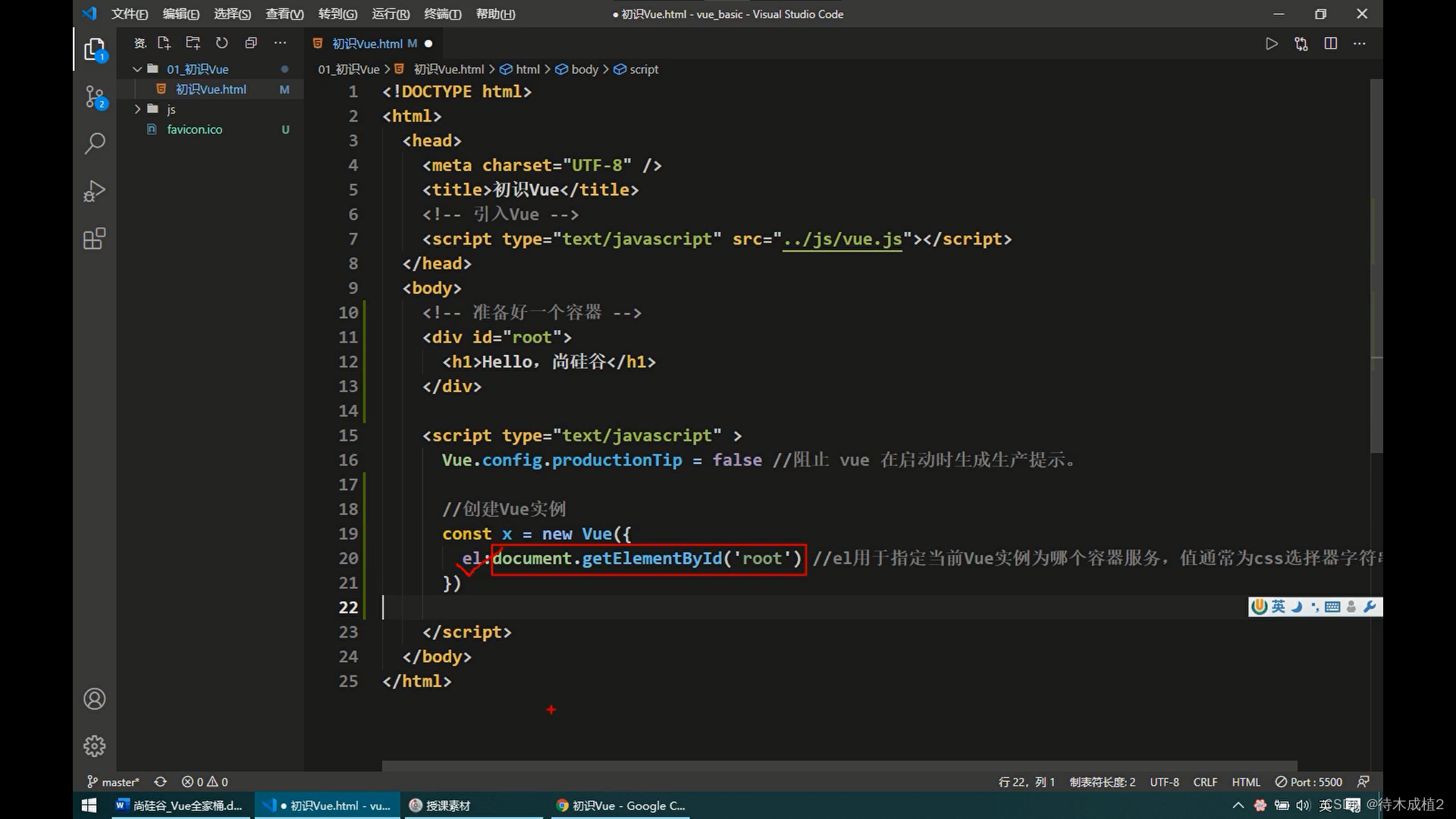This screenshot has width=1456, height=819.
Task: Click CRLF line ending in status bar
Action: [x=1205, y=782]
